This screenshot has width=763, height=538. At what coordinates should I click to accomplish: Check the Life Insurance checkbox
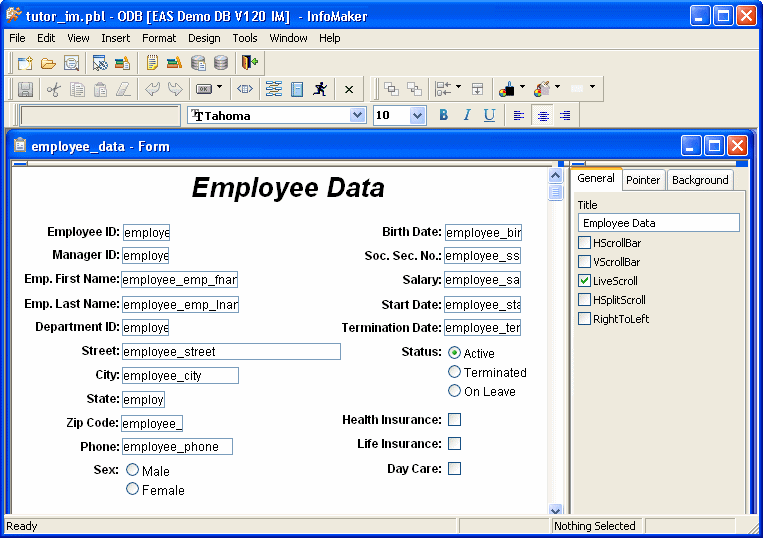click(x=454, y=443)
